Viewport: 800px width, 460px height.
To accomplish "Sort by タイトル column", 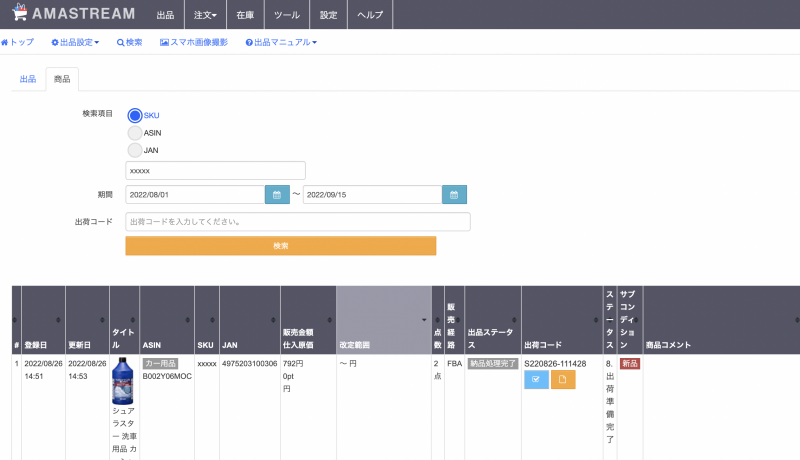I will 124,320.
